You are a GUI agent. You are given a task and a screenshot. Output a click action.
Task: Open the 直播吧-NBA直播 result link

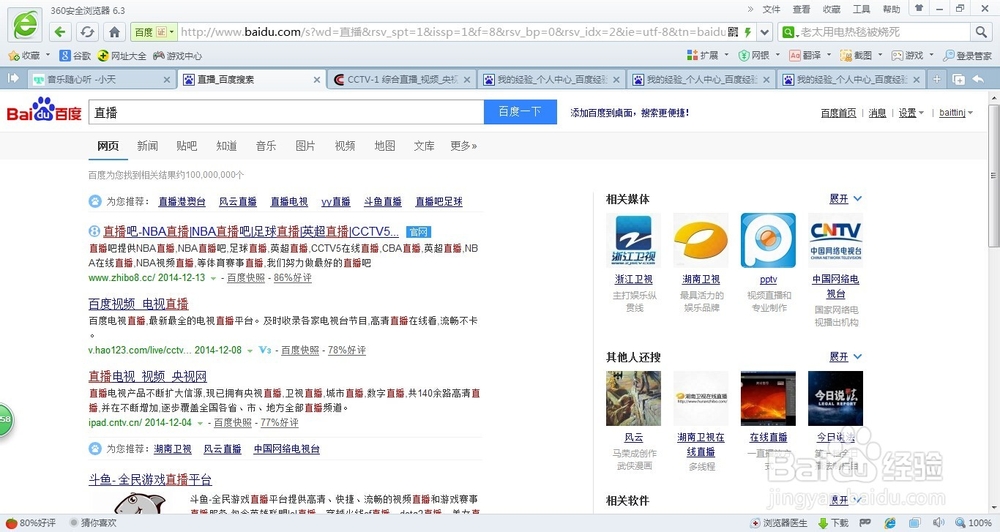251,232
